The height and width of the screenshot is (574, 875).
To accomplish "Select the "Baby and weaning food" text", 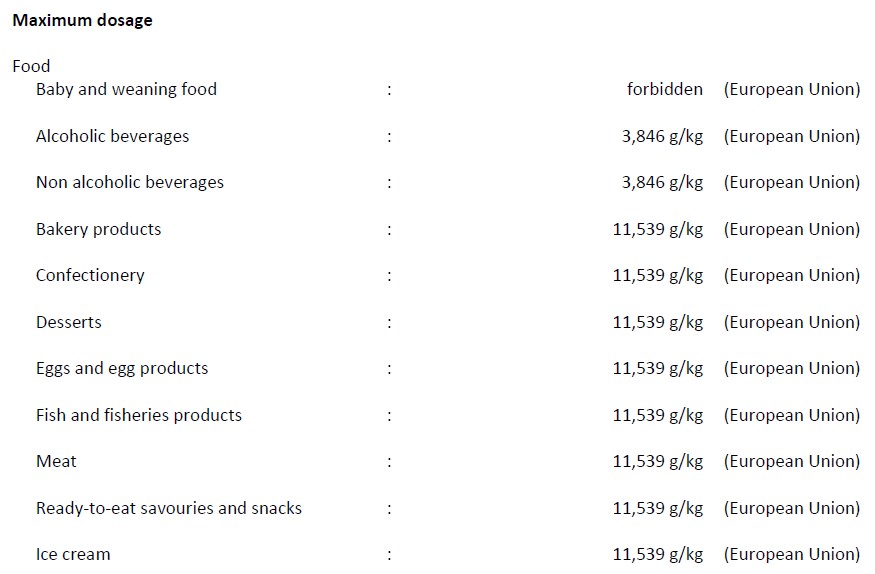I will point(126,89).
